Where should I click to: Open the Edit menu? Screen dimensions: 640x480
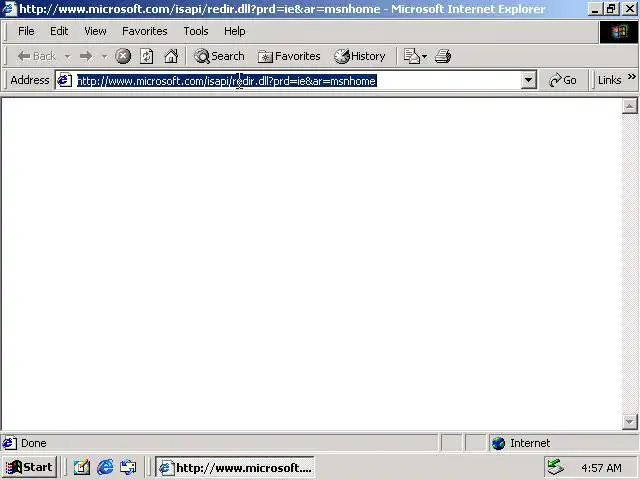tap(59, 31)
